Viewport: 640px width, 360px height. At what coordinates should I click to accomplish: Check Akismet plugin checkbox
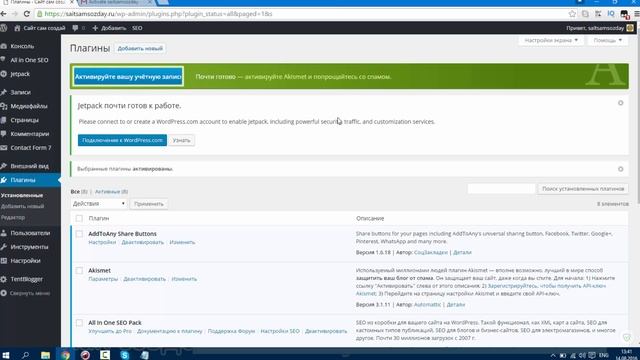[x=79, y=271]
